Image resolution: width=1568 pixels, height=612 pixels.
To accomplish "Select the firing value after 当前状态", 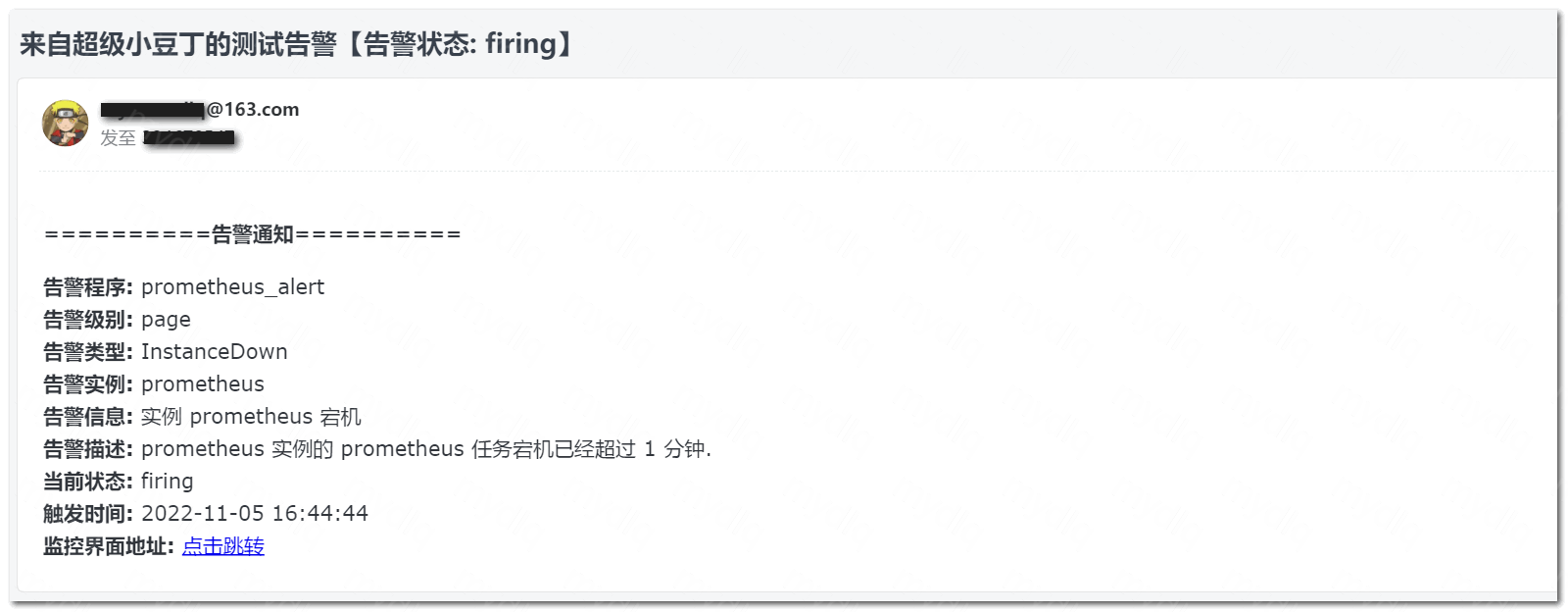I will pos(167,482).
